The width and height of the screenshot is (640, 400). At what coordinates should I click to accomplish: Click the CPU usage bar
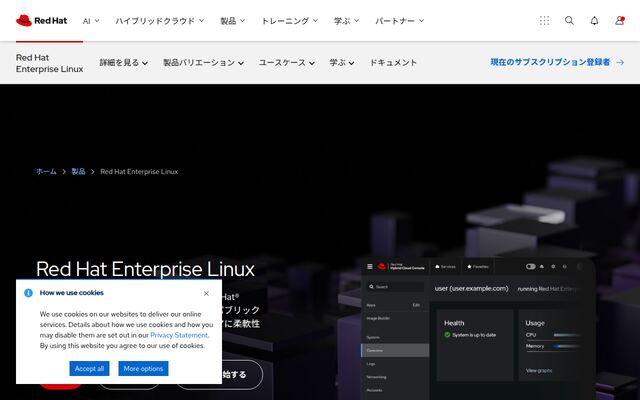[x=567, y=335]
